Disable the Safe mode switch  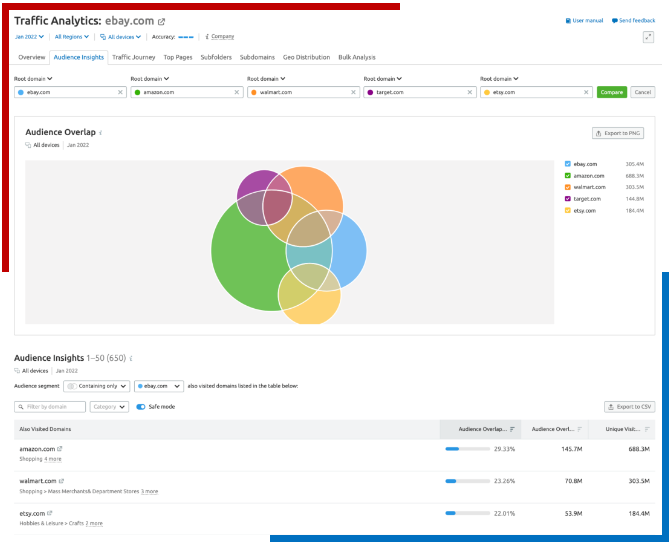(141, 407)
